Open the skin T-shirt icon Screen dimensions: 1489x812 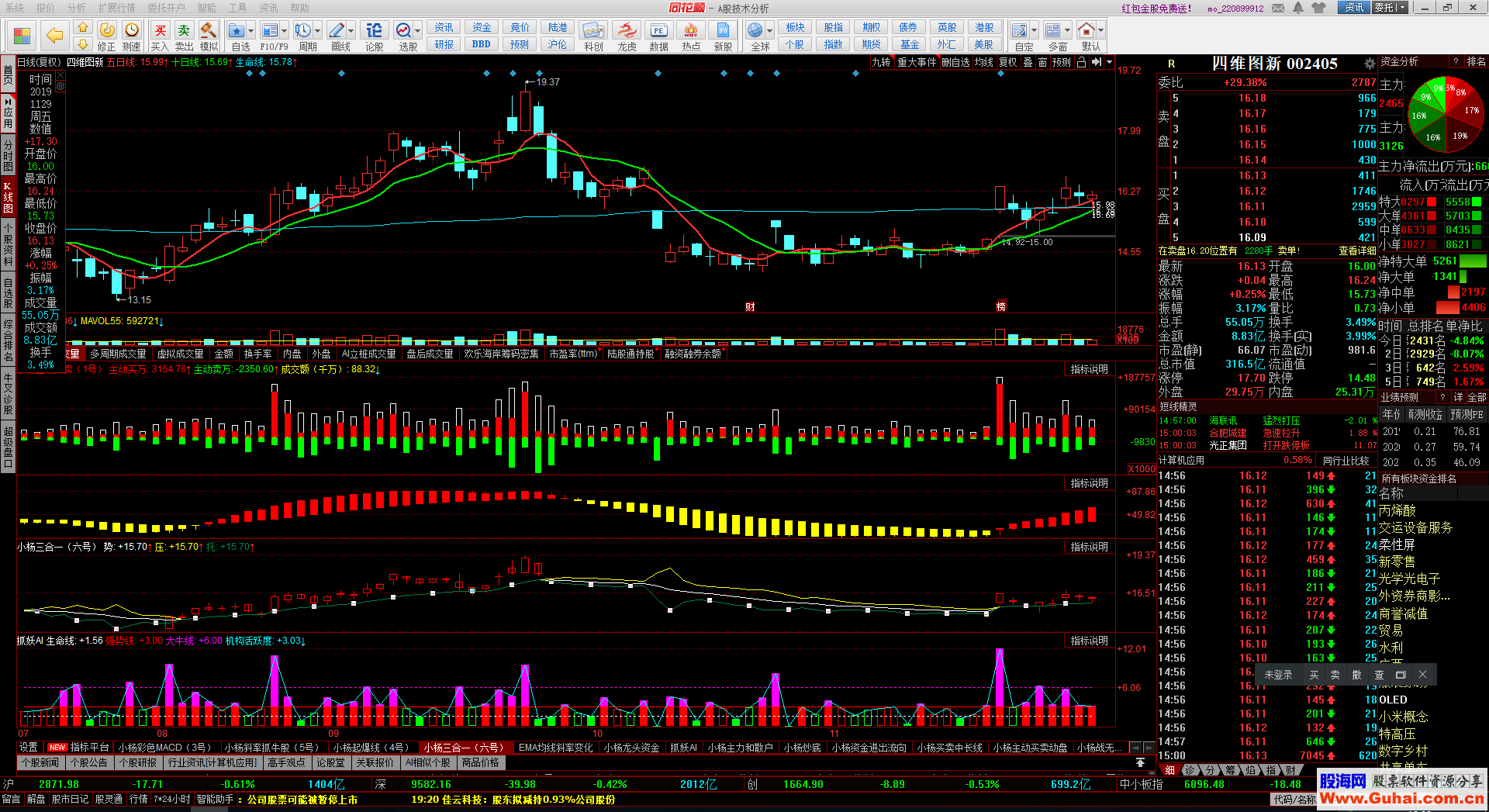tap(1319, 8)
